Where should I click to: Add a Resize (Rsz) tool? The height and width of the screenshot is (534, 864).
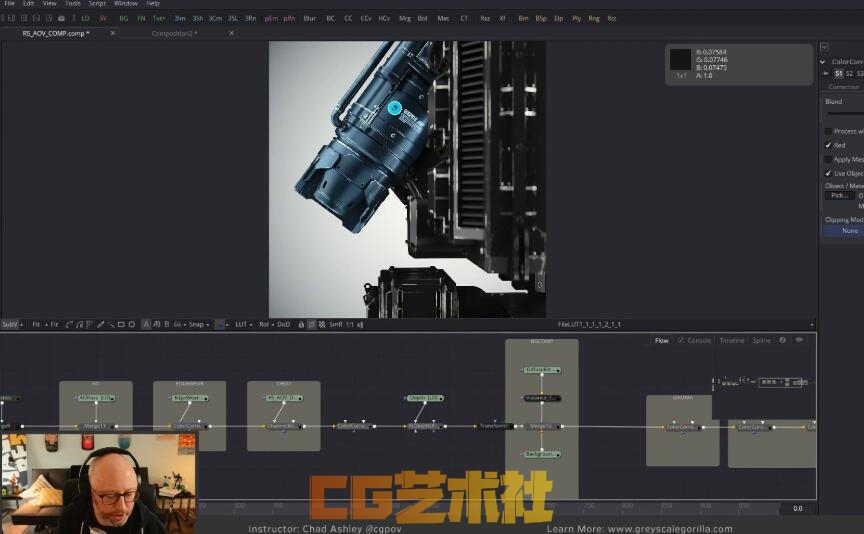coord(485,18)
